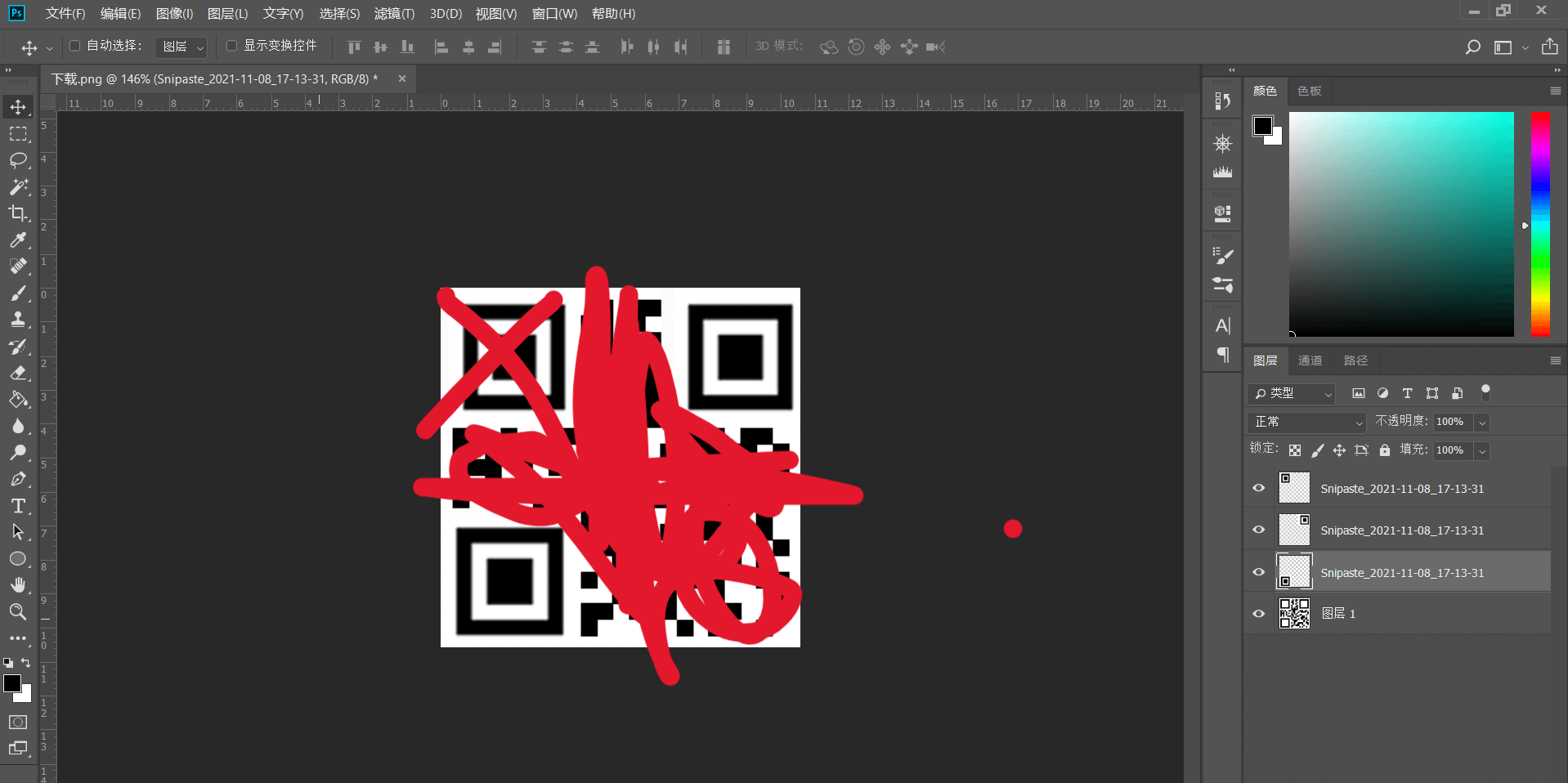Select the Paint Bucket tool
This screenshot has width=1568, height=783.
18,400
